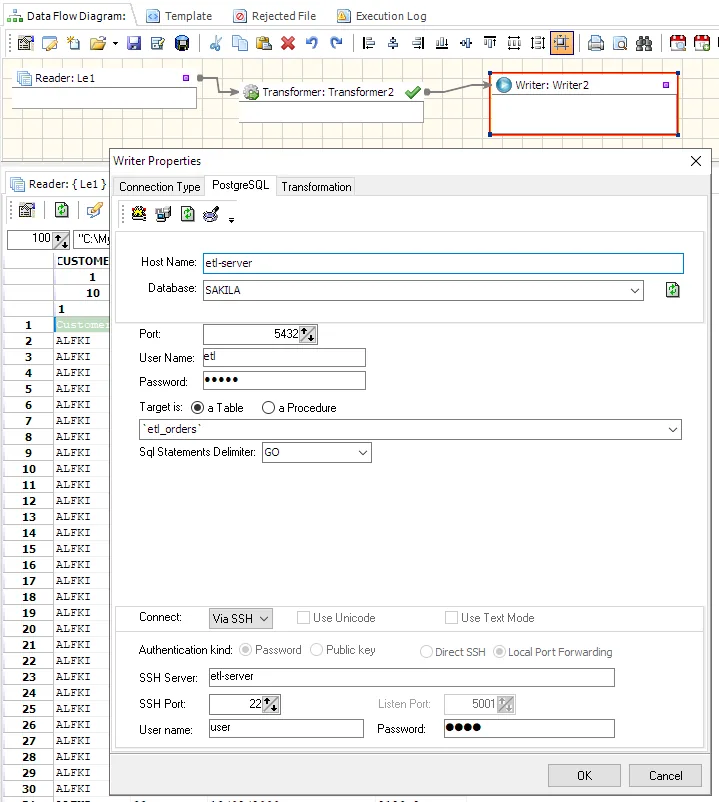Click OK in Writer Properties

[x=584, y=775]
